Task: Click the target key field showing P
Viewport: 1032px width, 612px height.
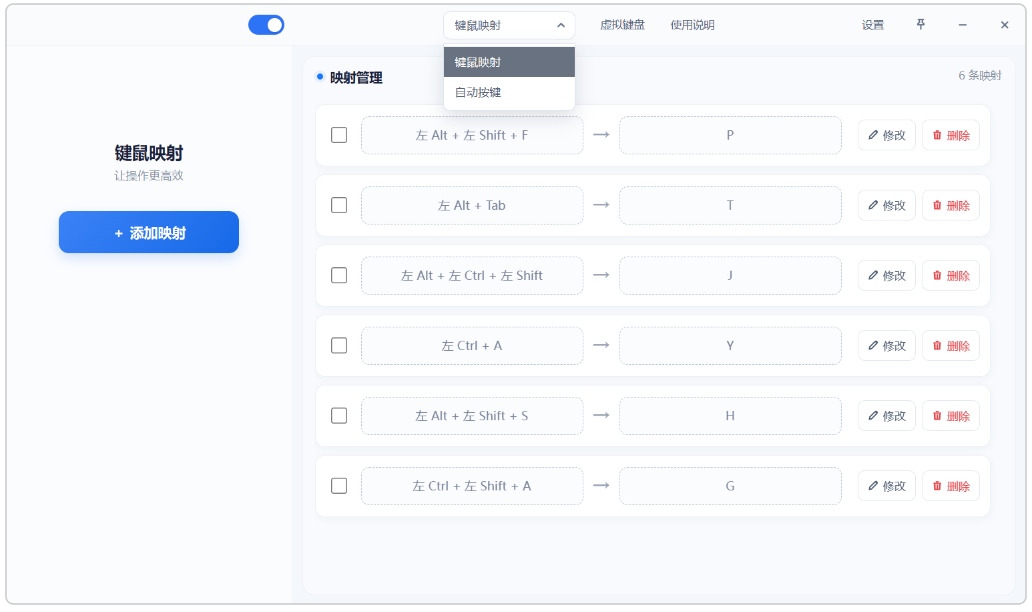Action: point(730,135)
